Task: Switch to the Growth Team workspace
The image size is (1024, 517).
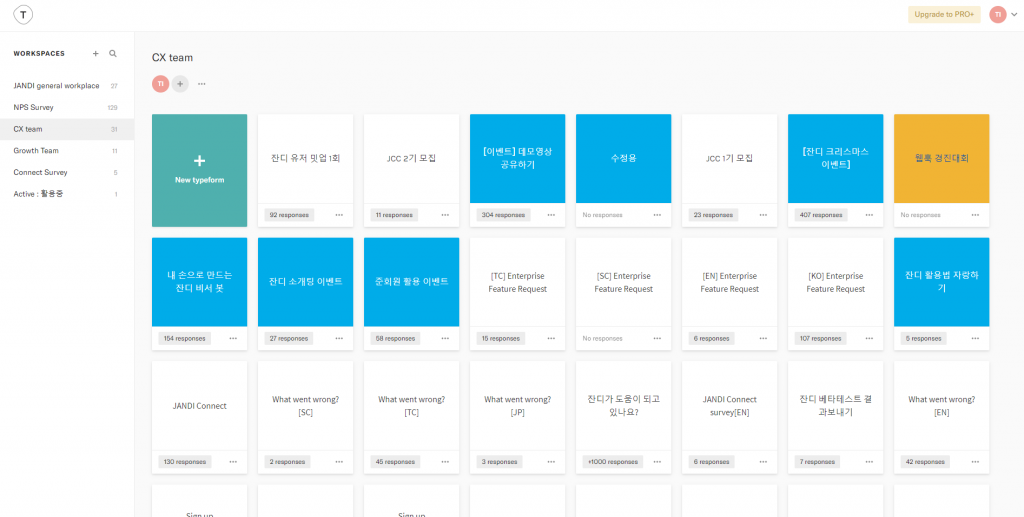Action: click(36, 151)
